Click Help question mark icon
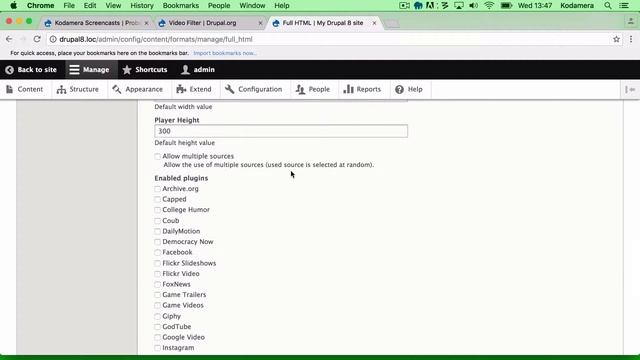 [399, 89]
